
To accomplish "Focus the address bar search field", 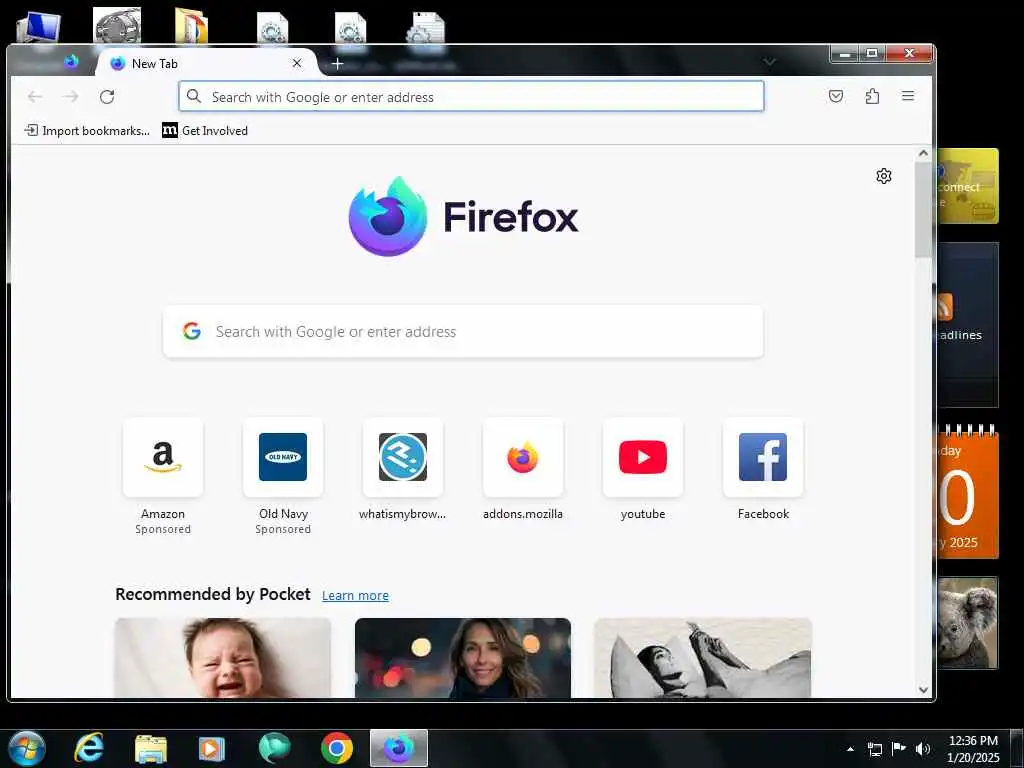I will [471, 97].
